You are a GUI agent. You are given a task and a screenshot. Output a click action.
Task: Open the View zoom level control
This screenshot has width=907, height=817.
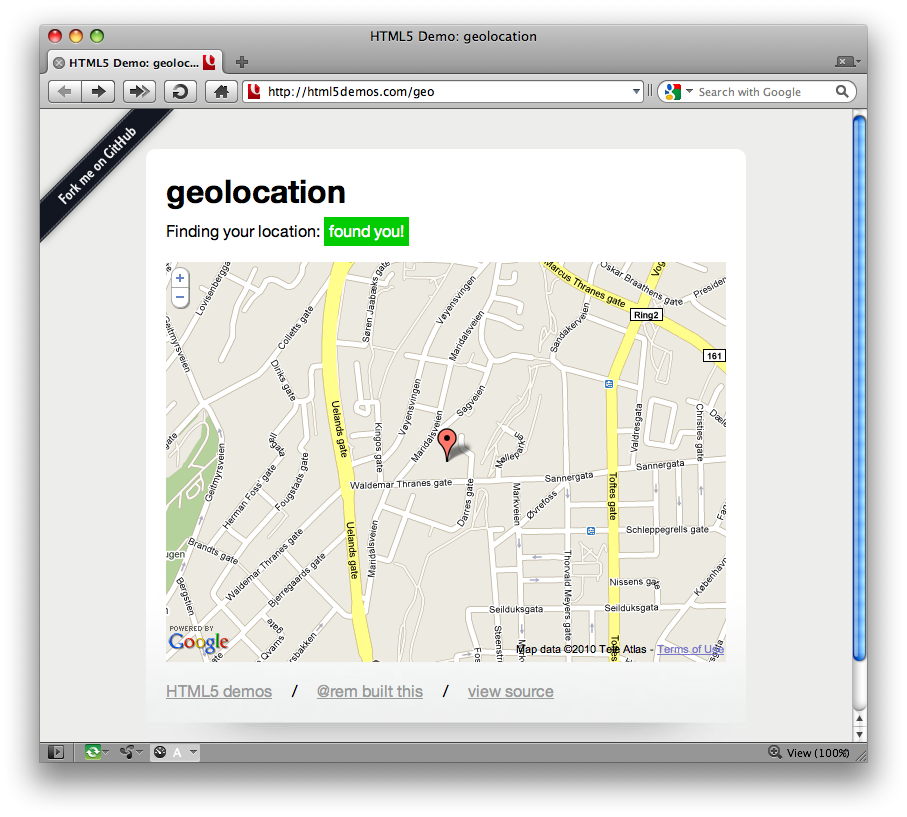(809, 752)
